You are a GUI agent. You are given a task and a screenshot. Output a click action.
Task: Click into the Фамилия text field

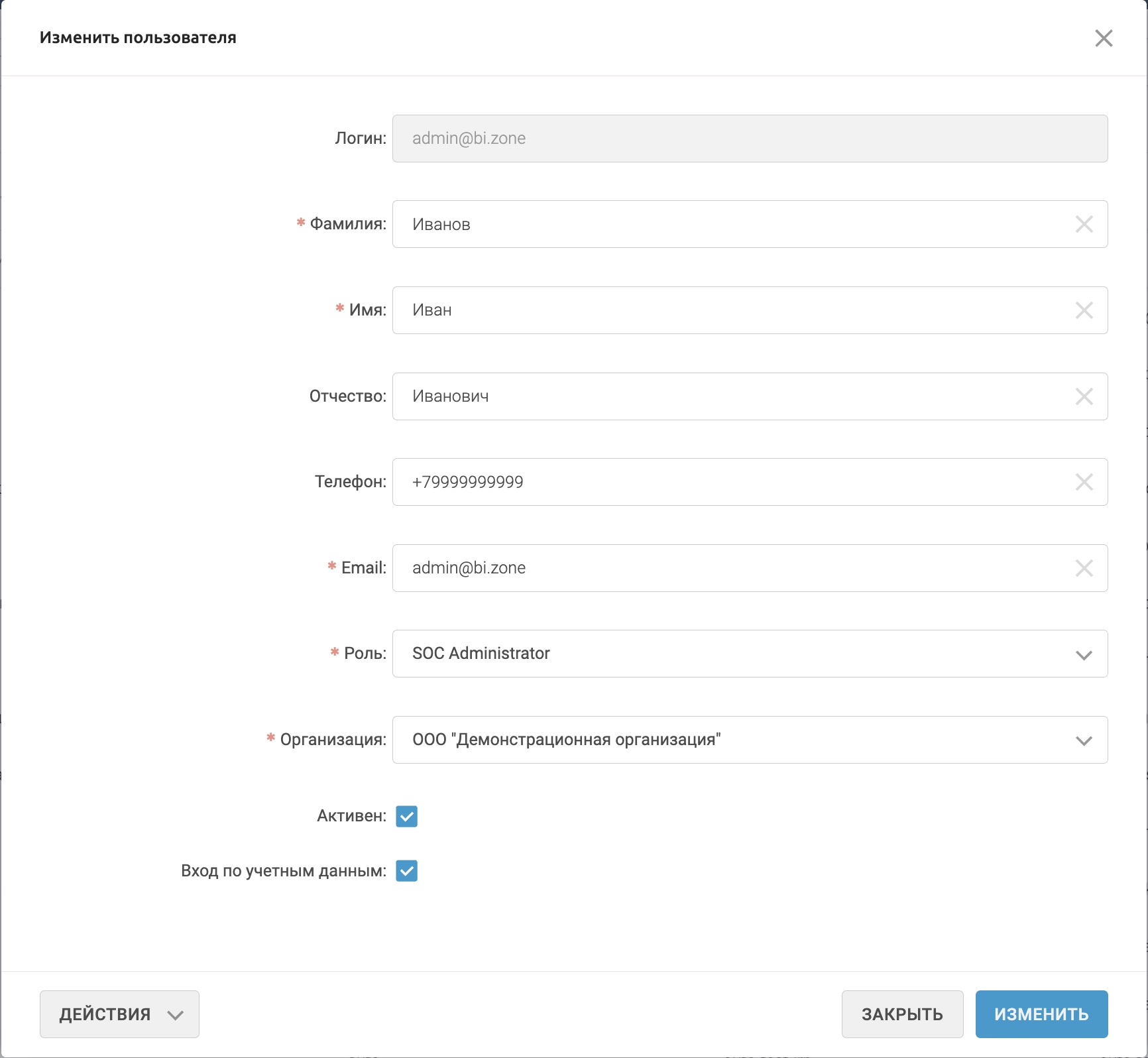click(x=729, y=224)
